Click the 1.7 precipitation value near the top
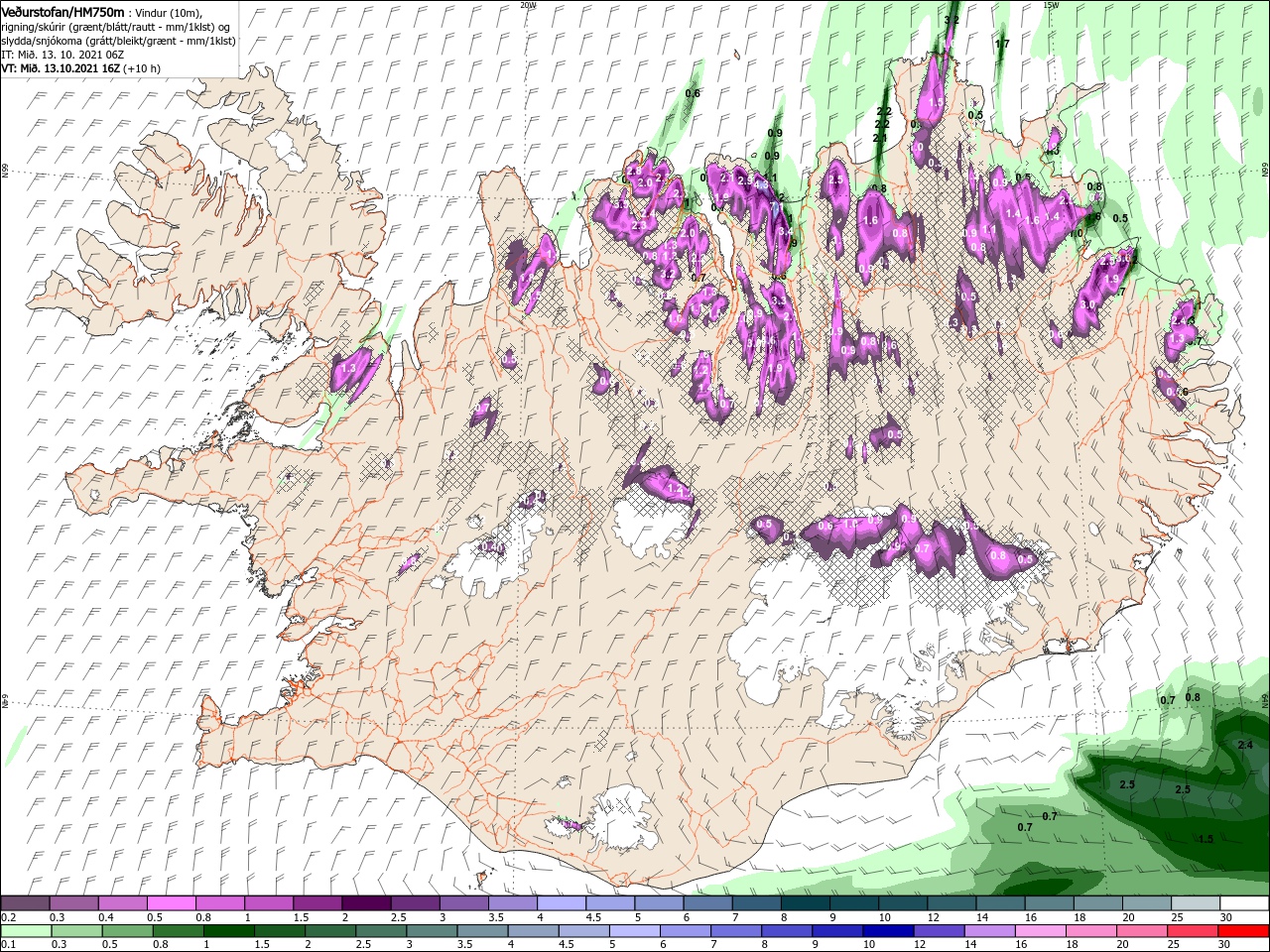This screenshot has width=1270, height=952. point(1002,44)
